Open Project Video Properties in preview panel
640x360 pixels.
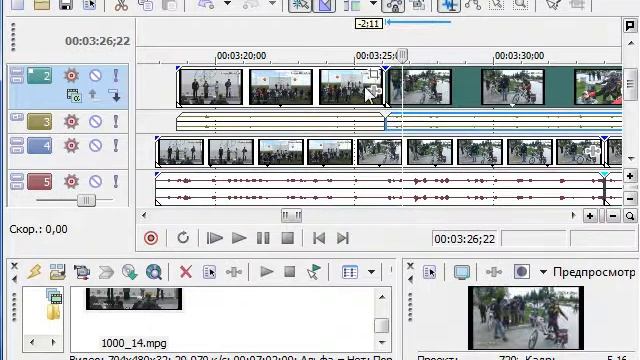coord(429,272)
